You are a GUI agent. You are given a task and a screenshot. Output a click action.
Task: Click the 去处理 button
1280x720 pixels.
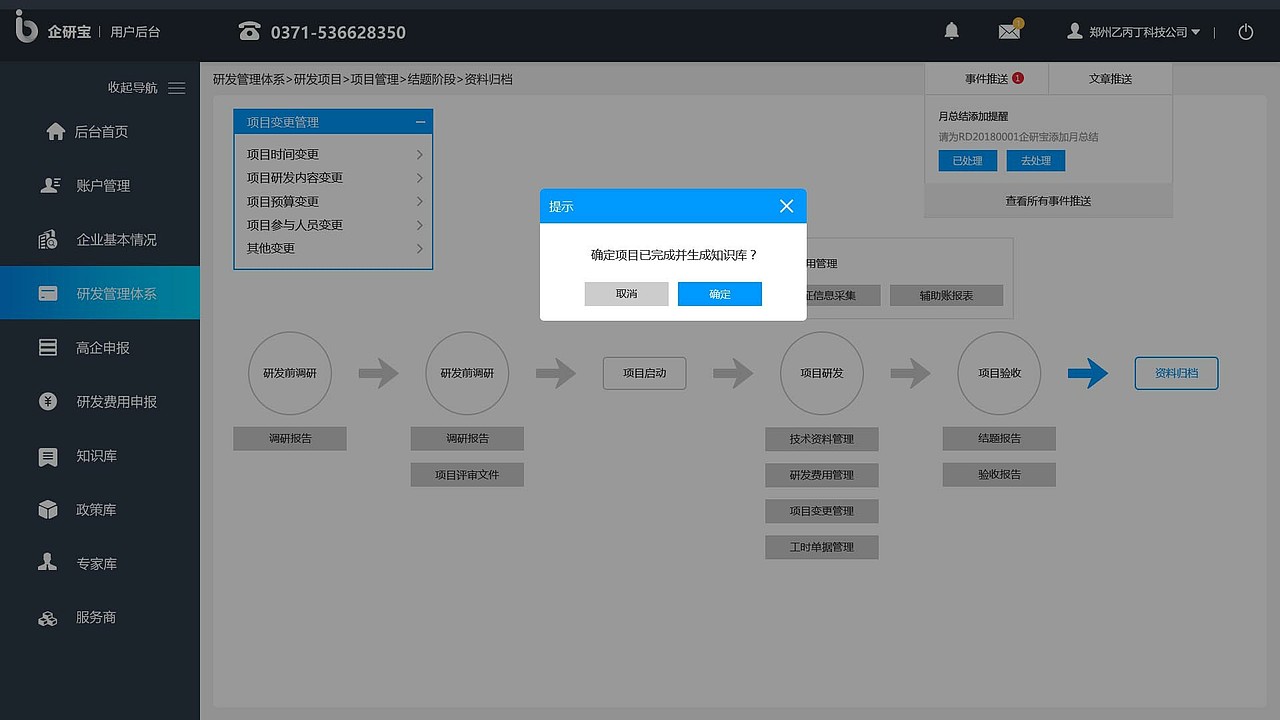tap(1036, 160)
